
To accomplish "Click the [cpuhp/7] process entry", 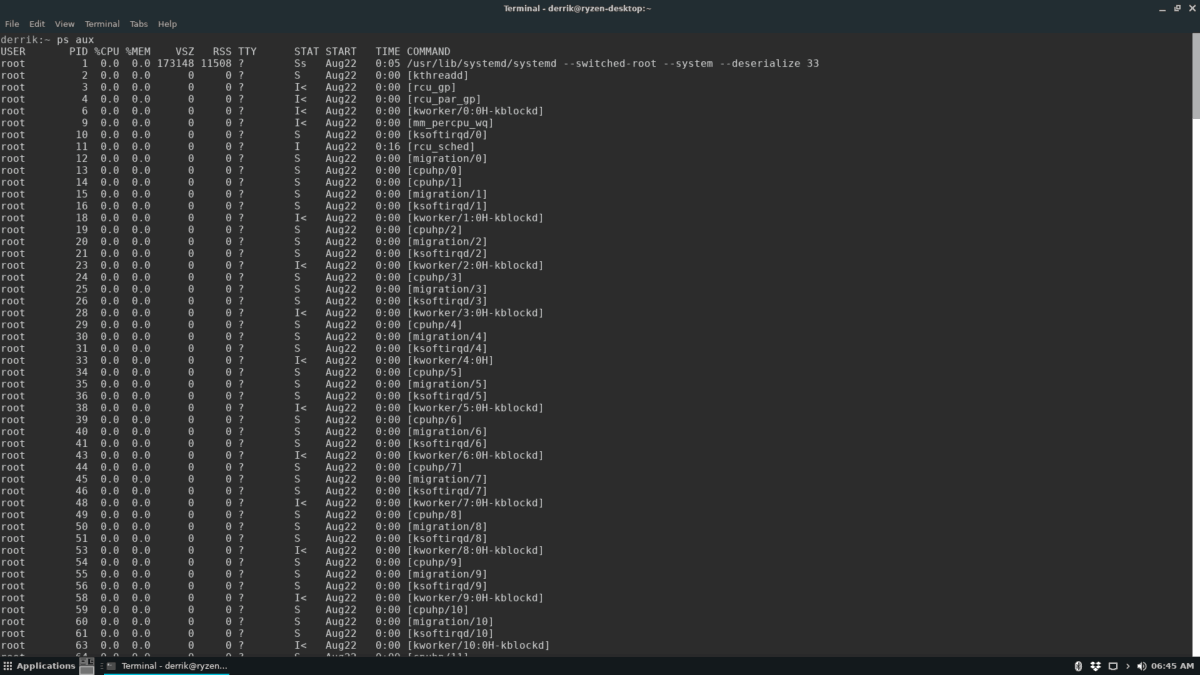I will click(x=434, y=467).
